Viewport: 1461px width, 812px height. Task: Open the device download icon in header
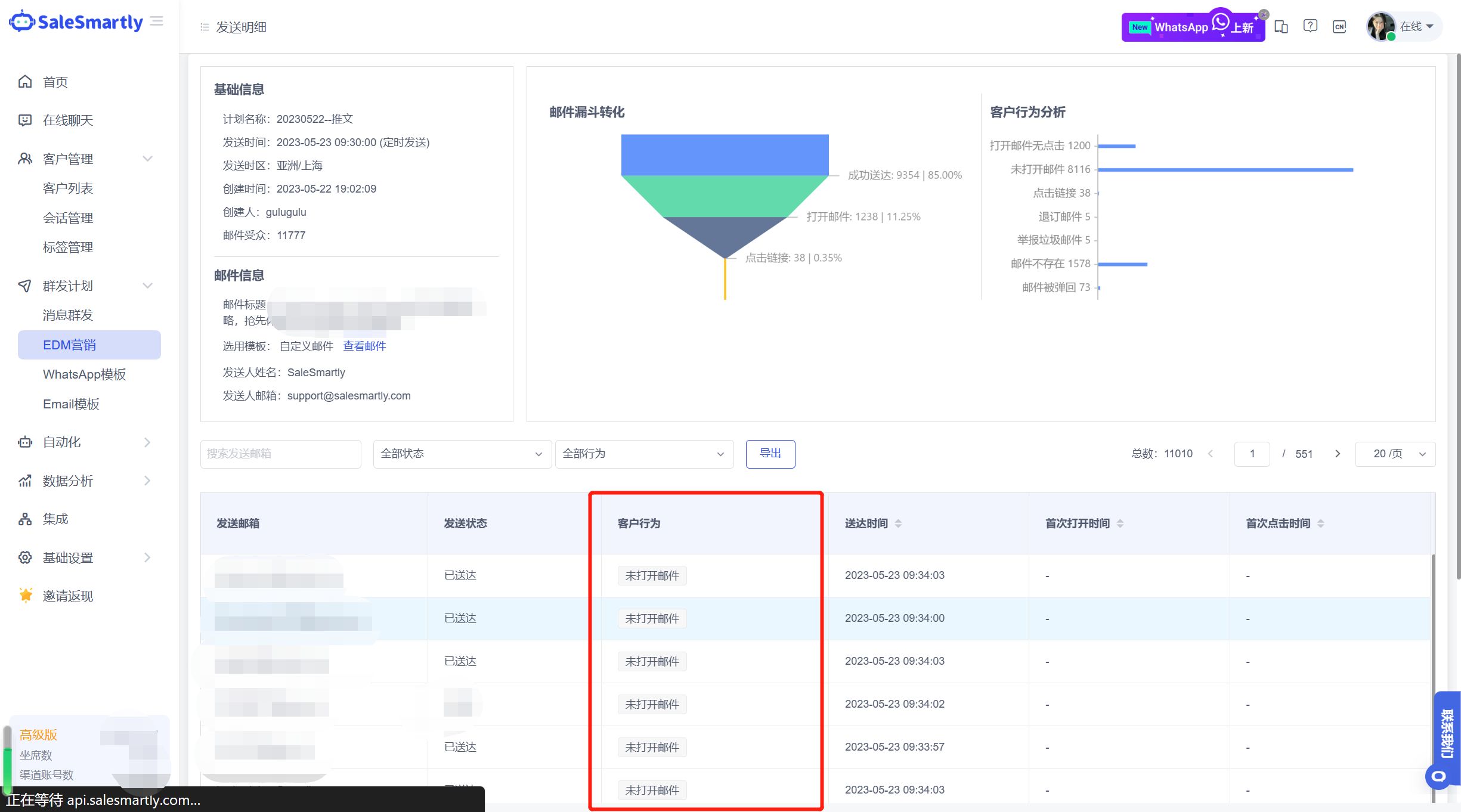(1281, 27)
